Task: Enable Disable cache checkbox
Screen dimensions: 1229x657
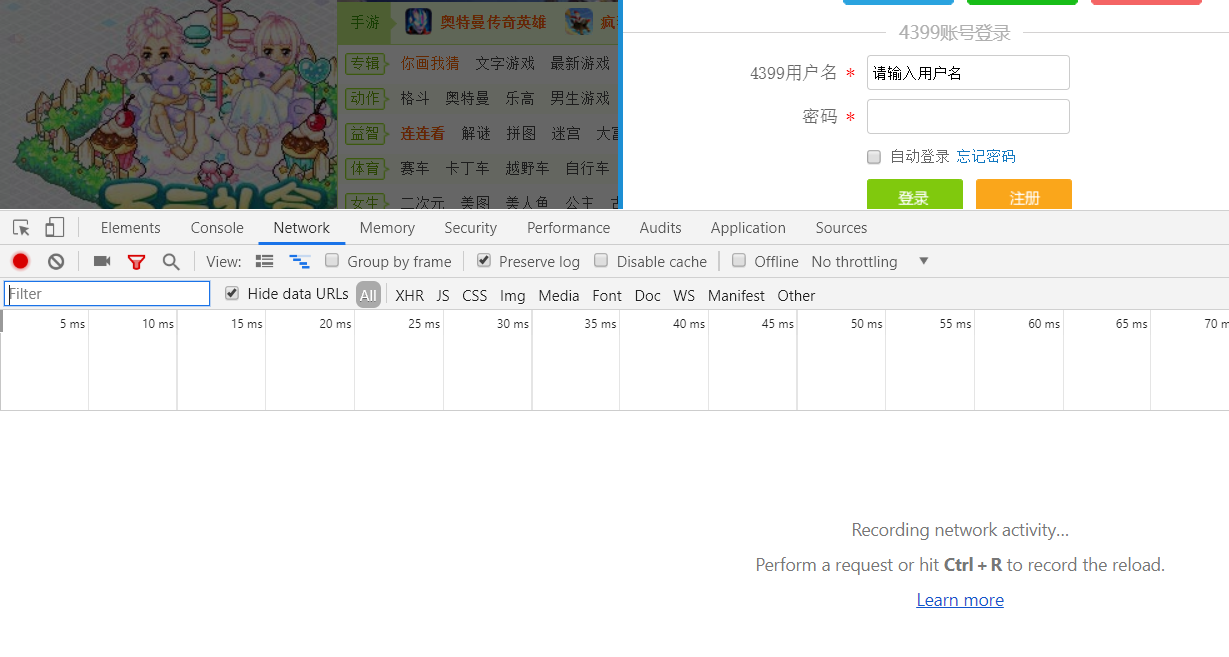Action: (601, 261)
